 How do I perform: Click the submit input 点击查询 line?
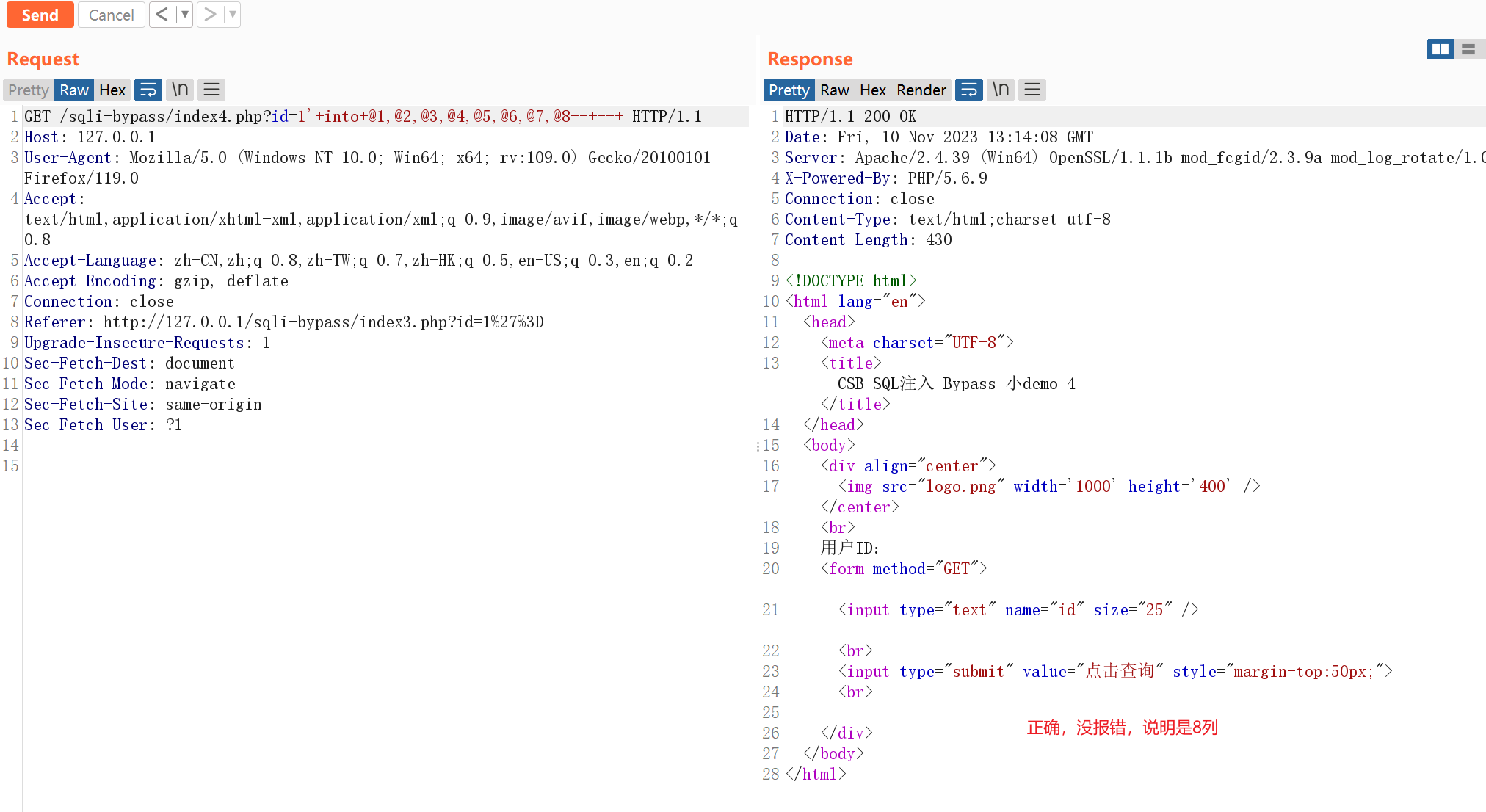1114,671
